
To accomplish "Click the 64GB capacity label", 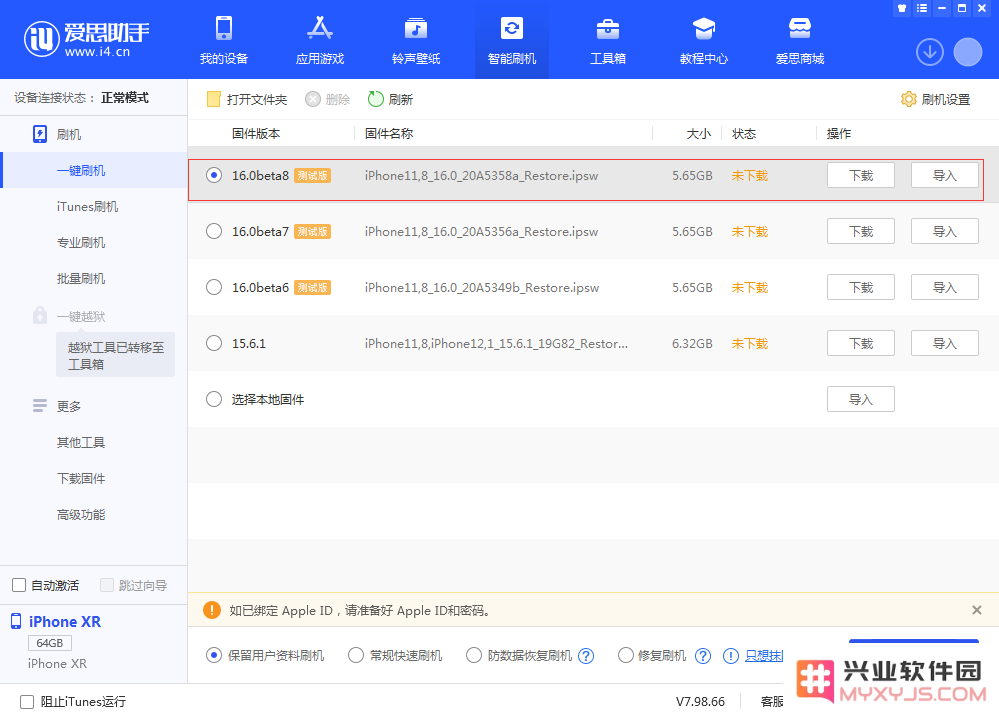I will coord(50,643).
